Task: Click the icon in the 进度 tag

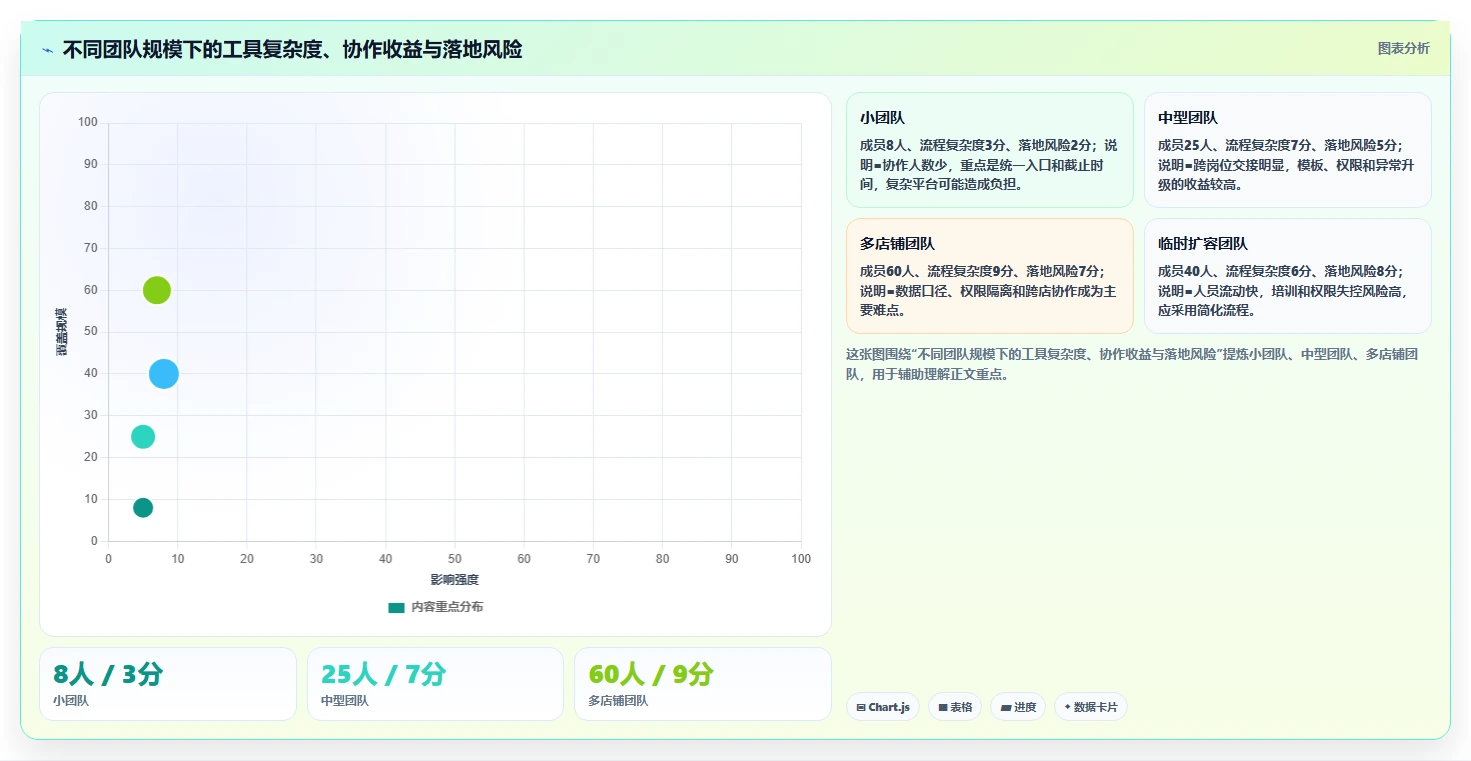Action: point(1005,707)
